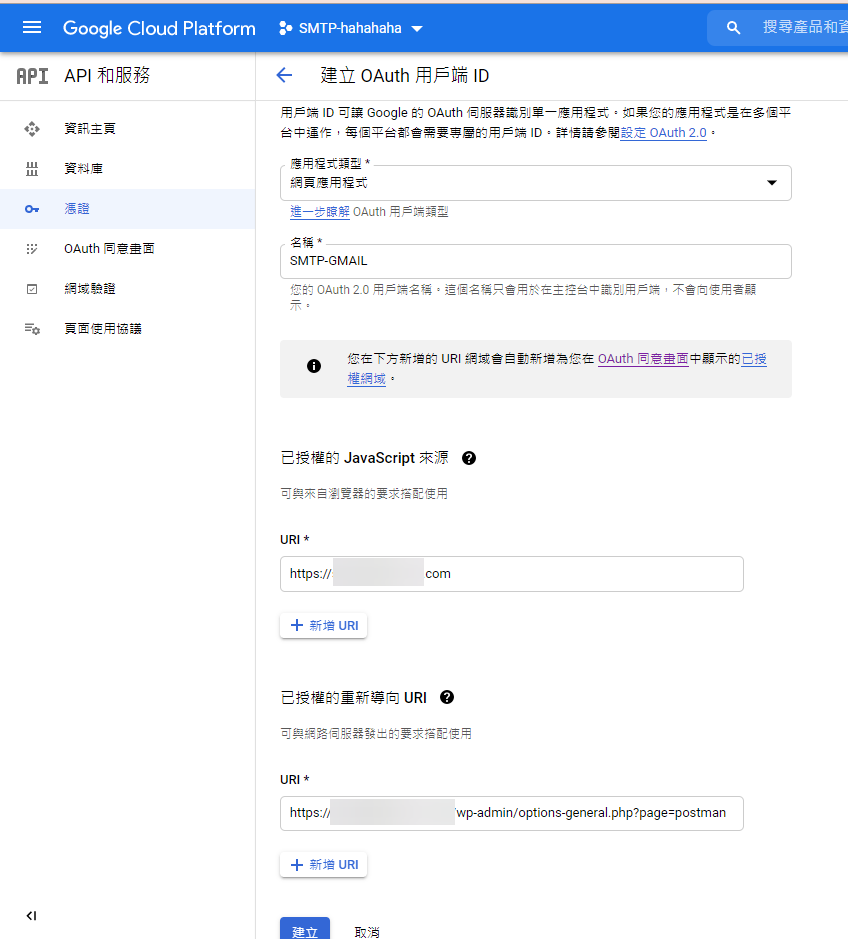Open the 設定 OAuth 2.0 link
The width and height of the screenshot is (848, 939).
point(664,133)
